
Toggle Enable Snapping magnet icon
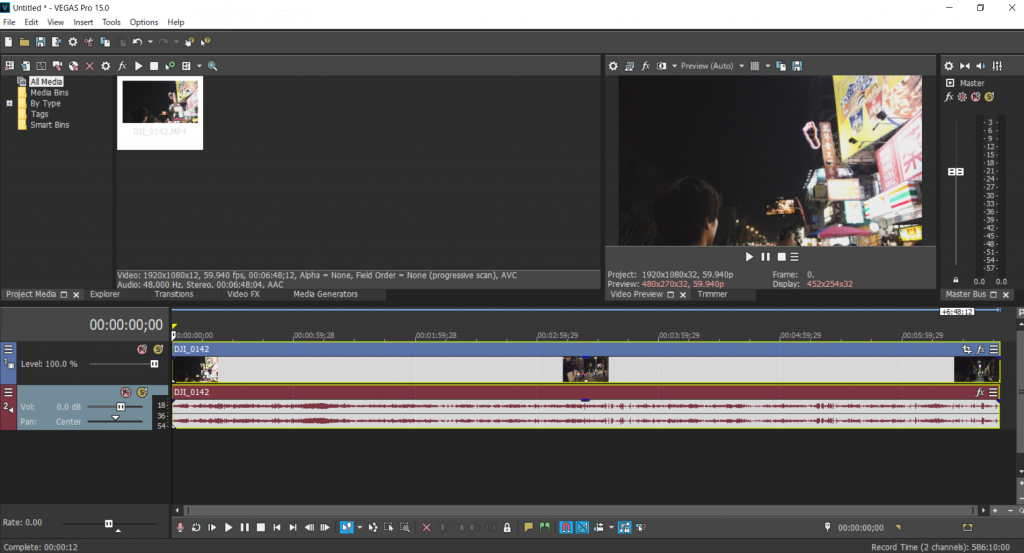[x=566, y=528]
